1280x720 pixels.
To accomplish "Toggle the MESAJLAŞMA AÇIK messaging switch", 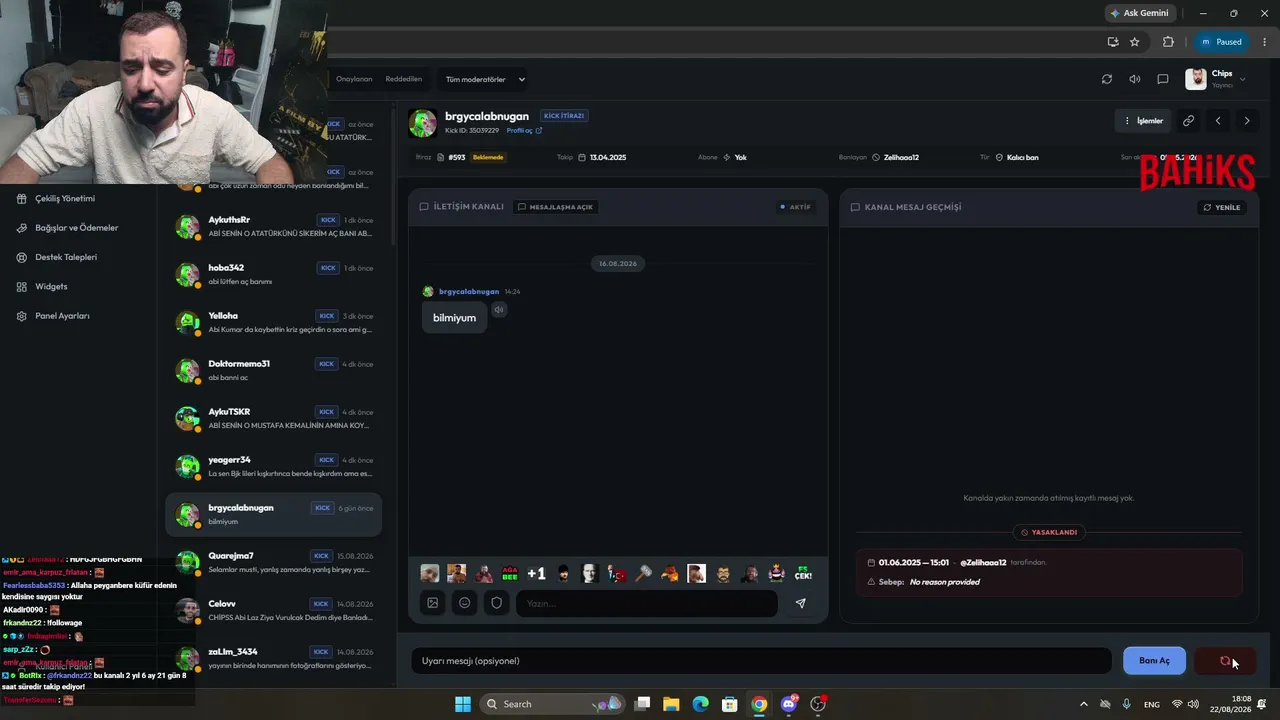I will pyautogui.click(x=556, y=207).
